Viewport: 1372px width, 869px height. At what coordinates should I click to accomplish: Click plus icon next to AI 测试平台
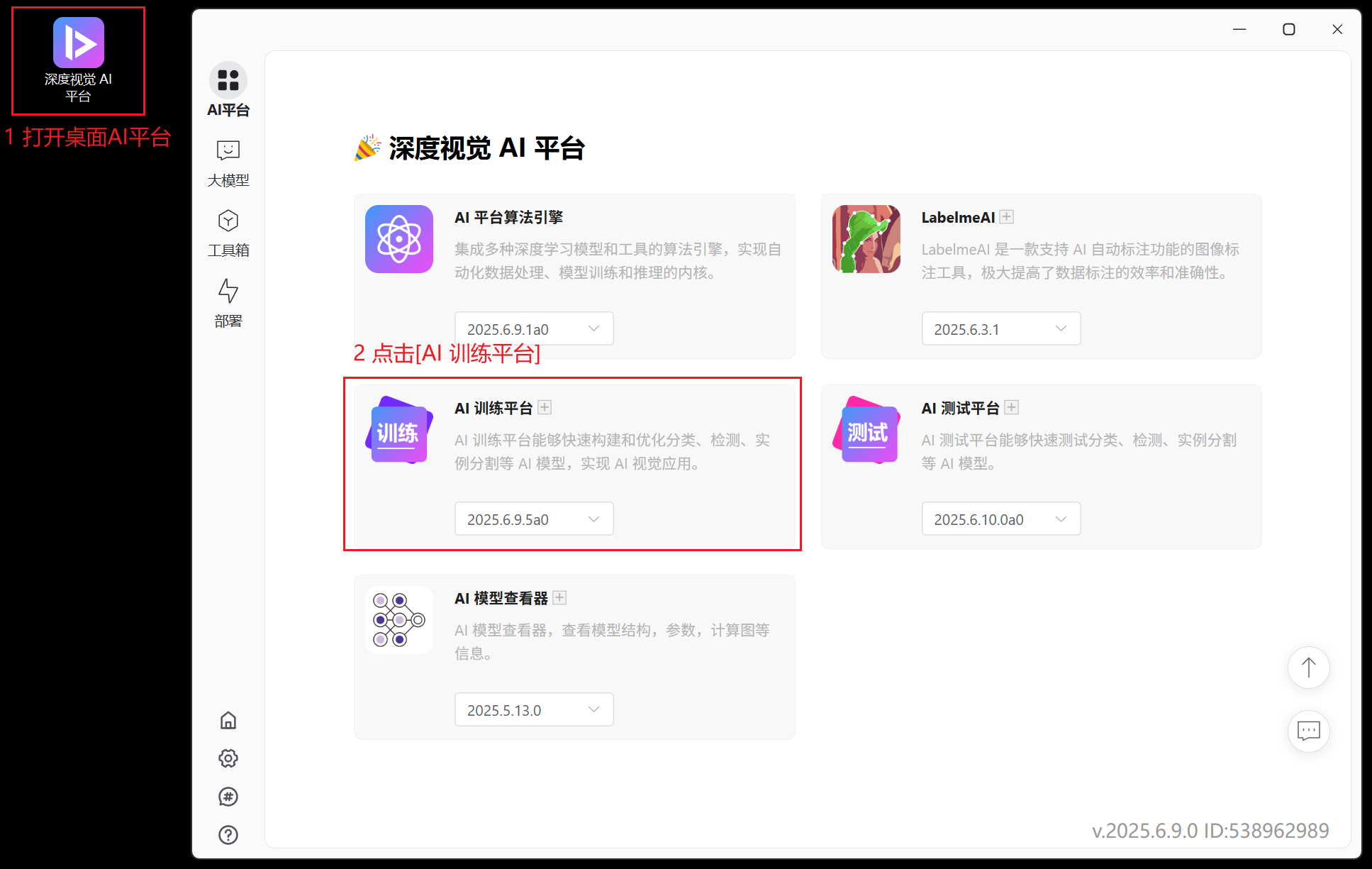coord(1012,407)
